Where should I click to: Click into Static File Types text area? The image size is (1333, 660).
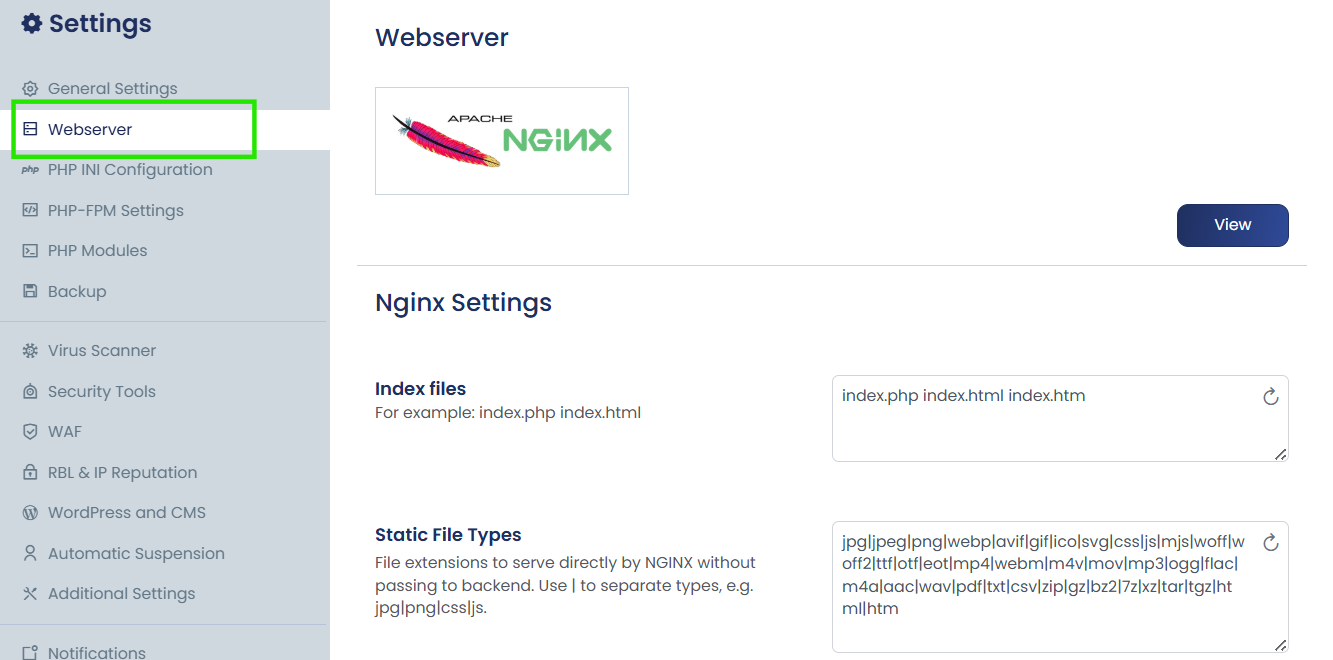pos(1060,587)
